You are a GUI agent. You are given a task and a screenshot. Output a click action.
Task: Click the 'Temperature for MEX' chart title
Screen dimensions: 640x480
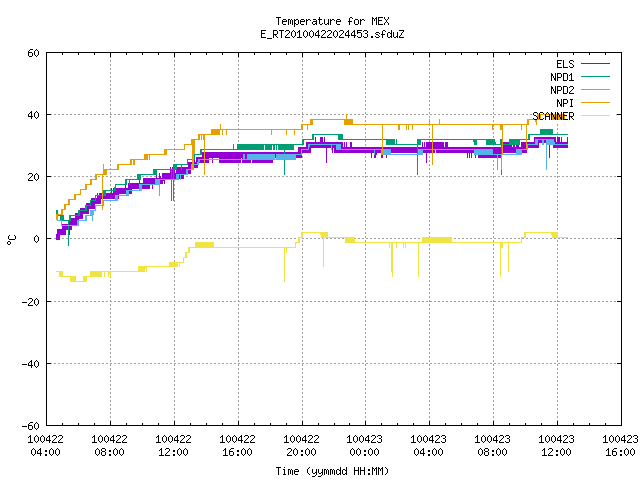click(x=332, y=21)
